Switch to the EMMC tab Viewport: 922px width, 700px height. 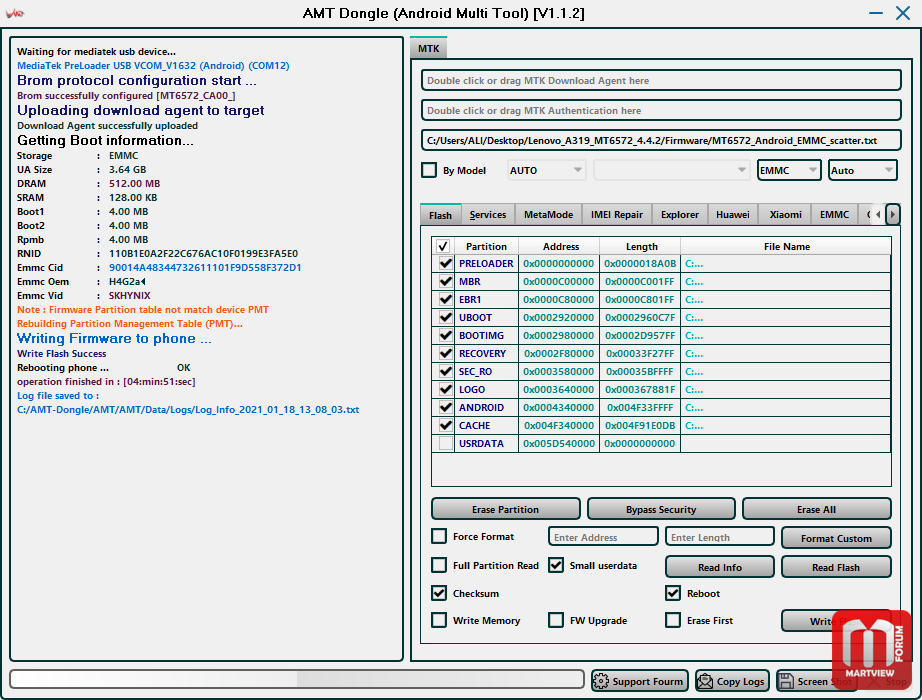click(834, 215)
